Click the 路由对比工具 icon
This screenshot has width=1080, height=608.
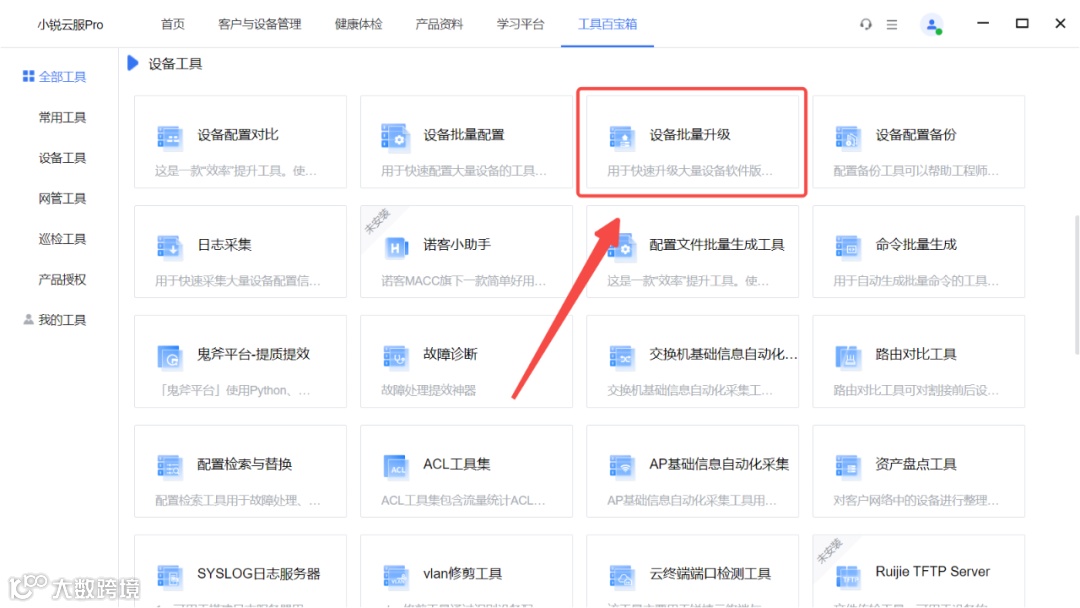point(847,357)
